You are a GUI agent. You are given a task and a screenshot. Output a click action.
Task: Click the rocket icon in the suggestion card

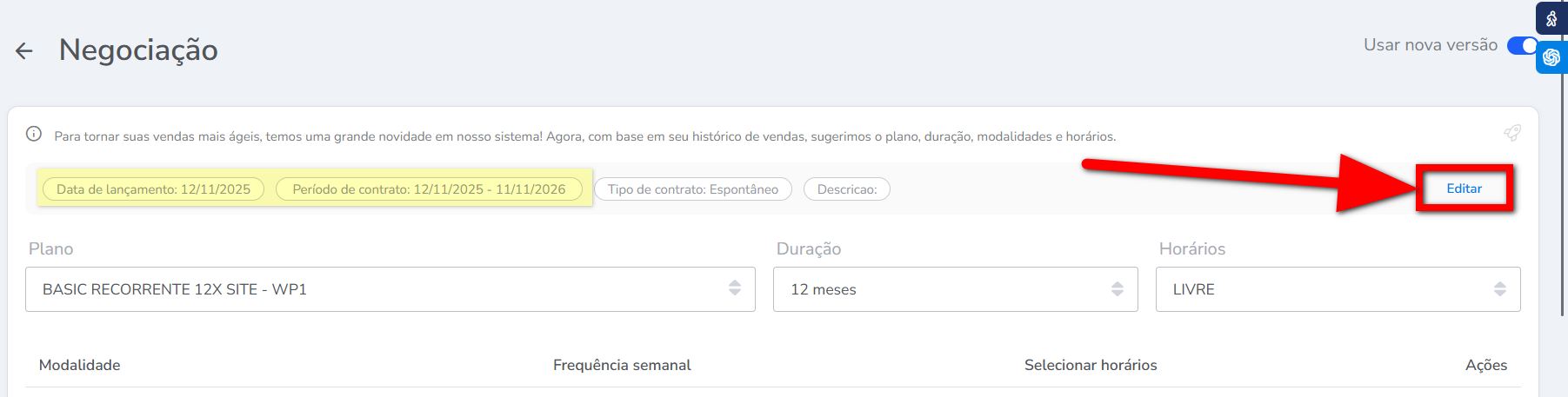pos(1512,133)
